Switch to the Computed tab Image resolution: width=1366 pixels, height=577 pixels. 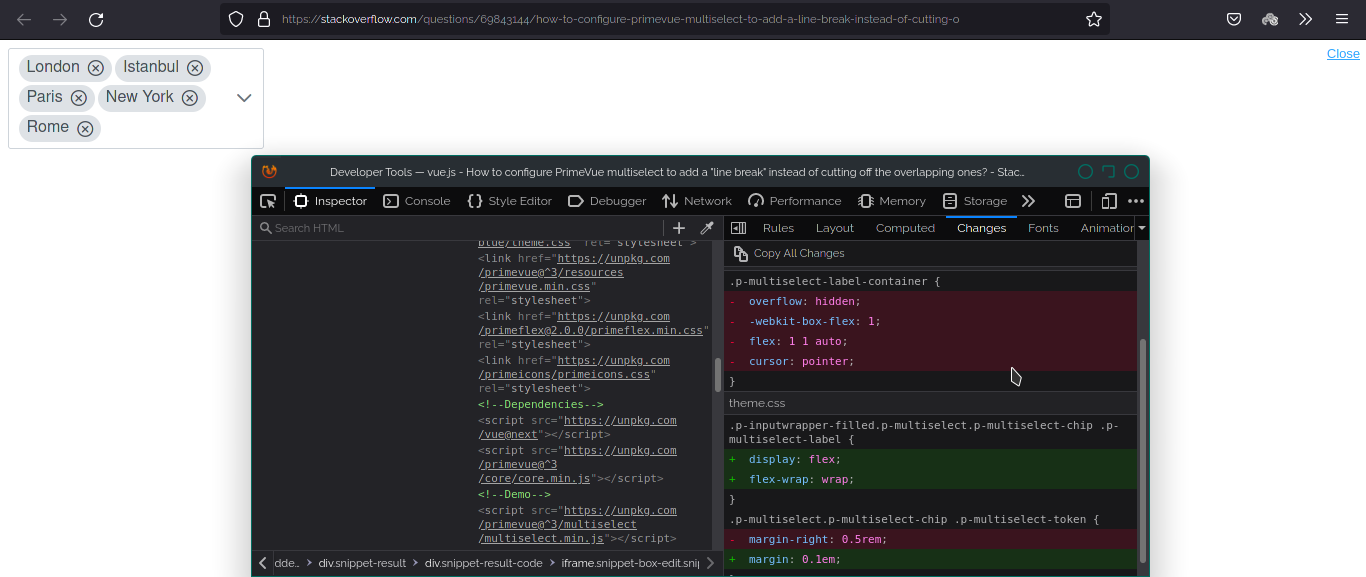(x=905, y=228)
